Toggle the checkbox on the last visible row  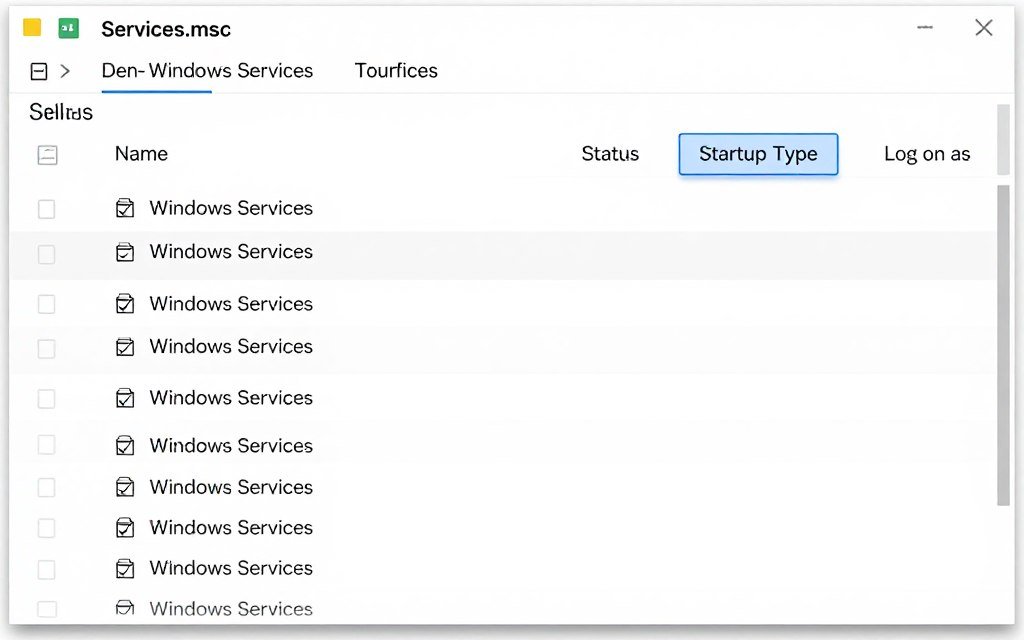46,608
